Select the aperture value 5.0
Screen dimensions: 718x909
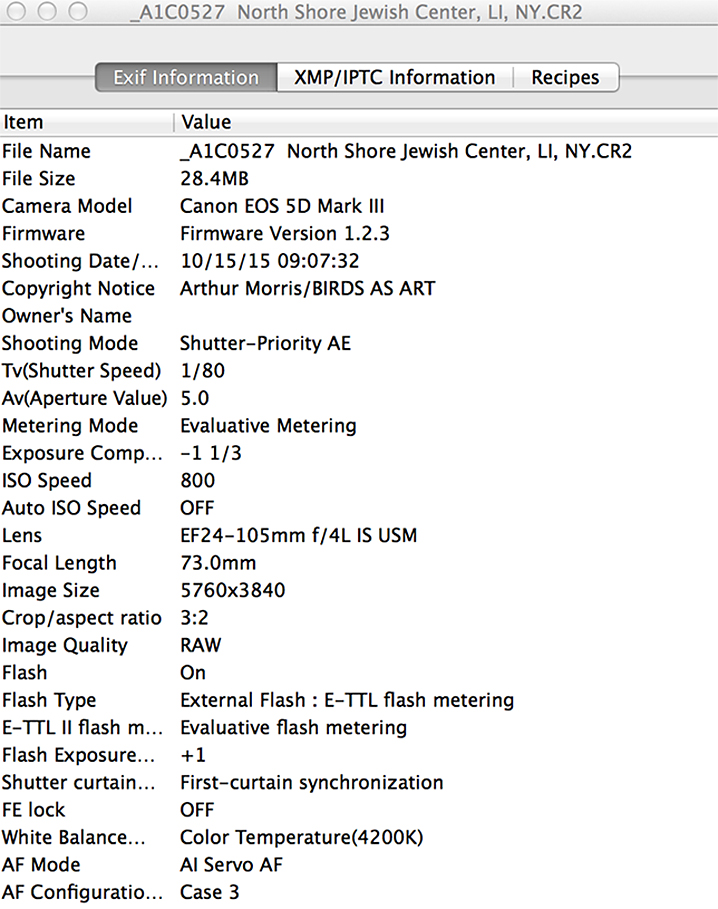pyautogui.click(x=195, y=398)
